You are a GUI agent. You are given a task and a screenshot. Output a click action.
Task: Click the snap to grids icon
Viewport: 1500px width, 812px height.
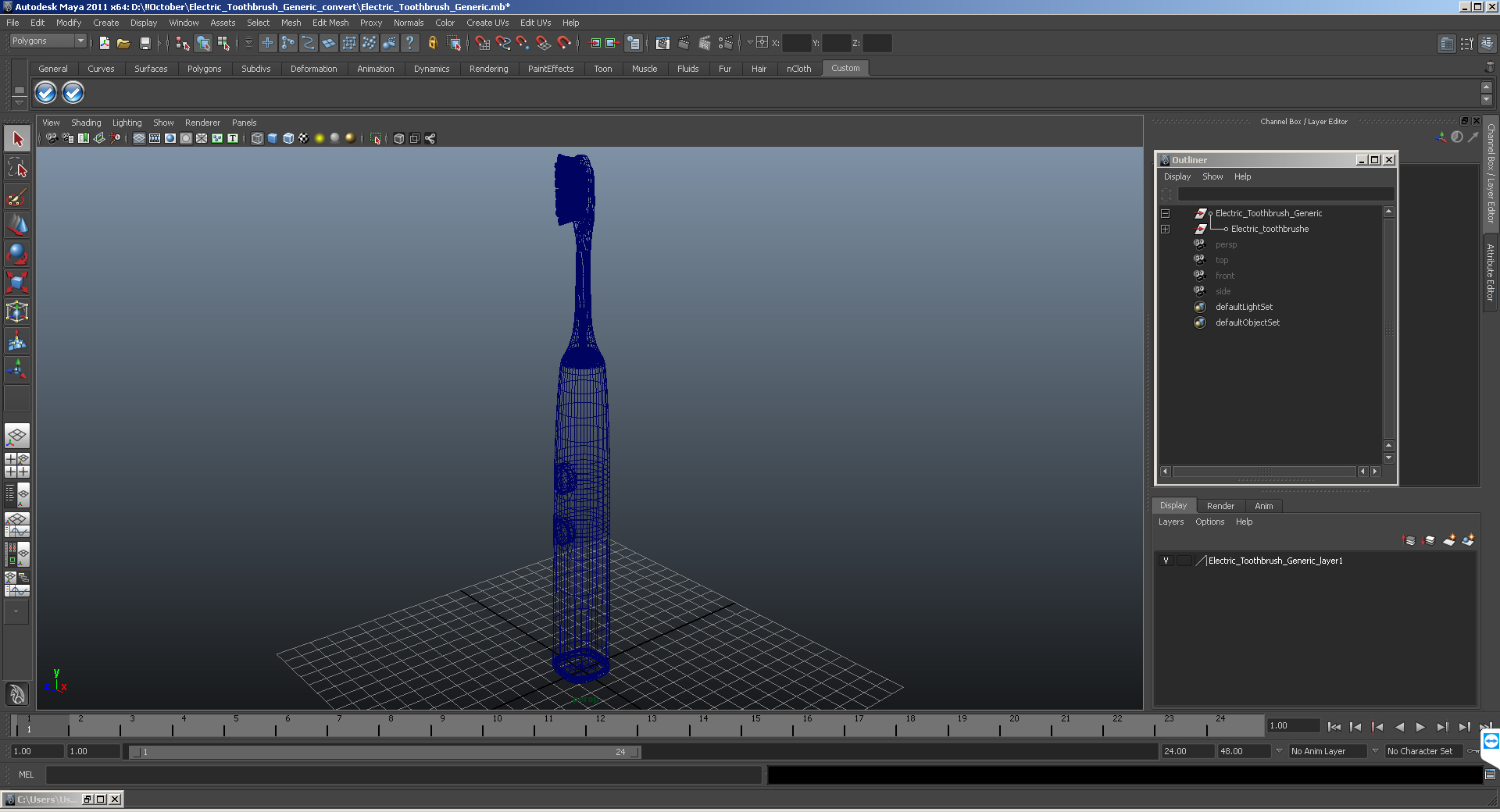click(483, 43)
